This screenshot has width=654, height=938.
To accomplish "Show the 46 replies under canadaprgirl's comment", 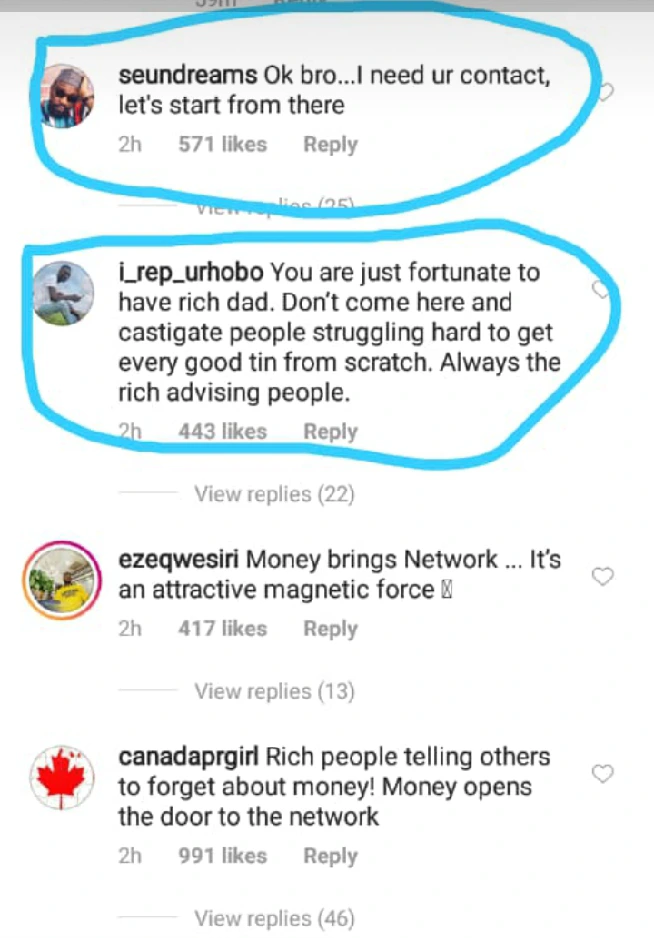I will [x=274, y=917].
